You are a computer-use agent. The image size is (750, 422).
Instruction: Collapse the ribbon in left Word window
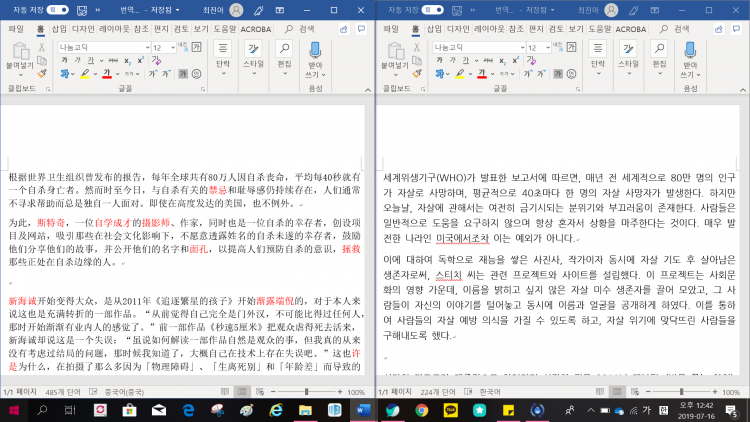click(368, 89)
